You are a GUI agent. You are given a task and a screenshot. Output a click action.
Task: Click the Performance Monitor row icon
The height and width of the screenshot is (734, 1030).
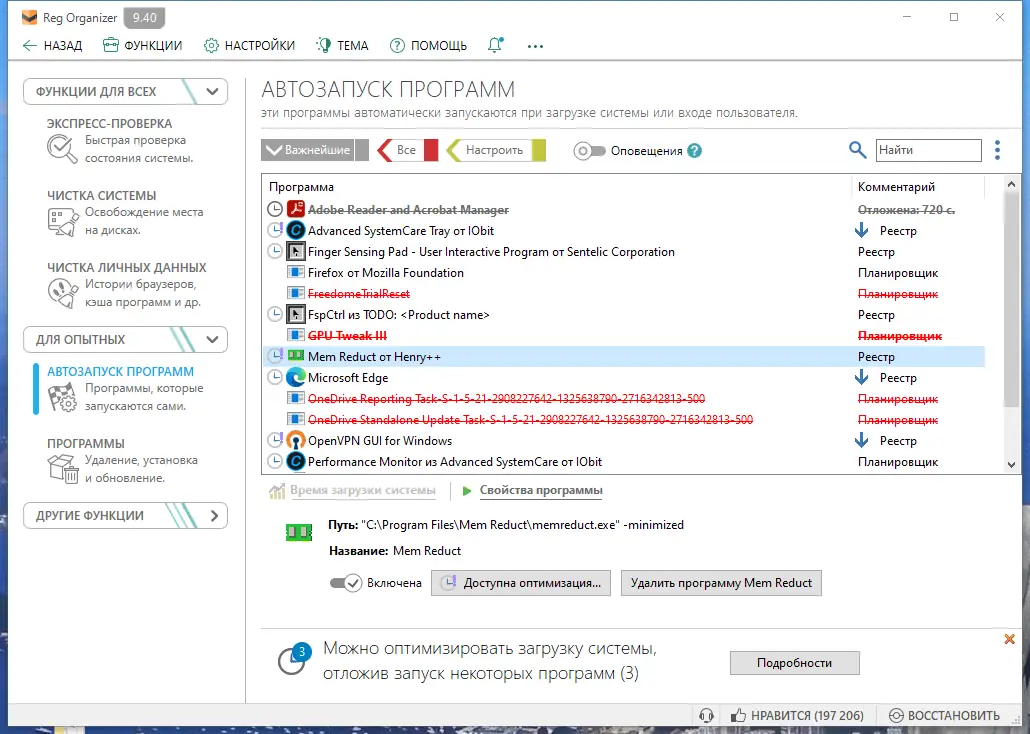tap(296, 461)
